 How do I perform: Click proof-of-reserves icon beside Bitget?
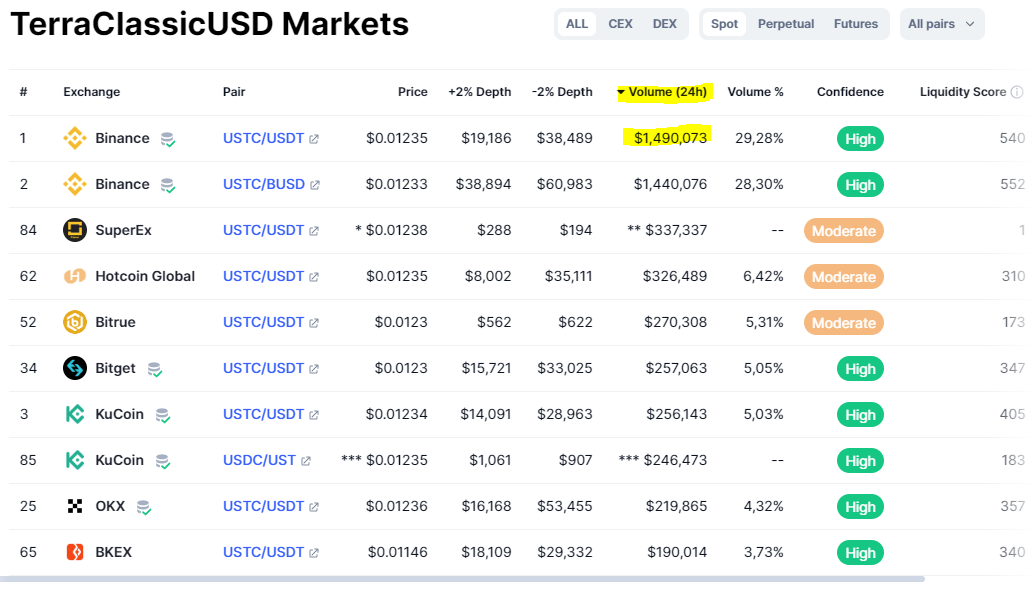click(x=155, y=370)
